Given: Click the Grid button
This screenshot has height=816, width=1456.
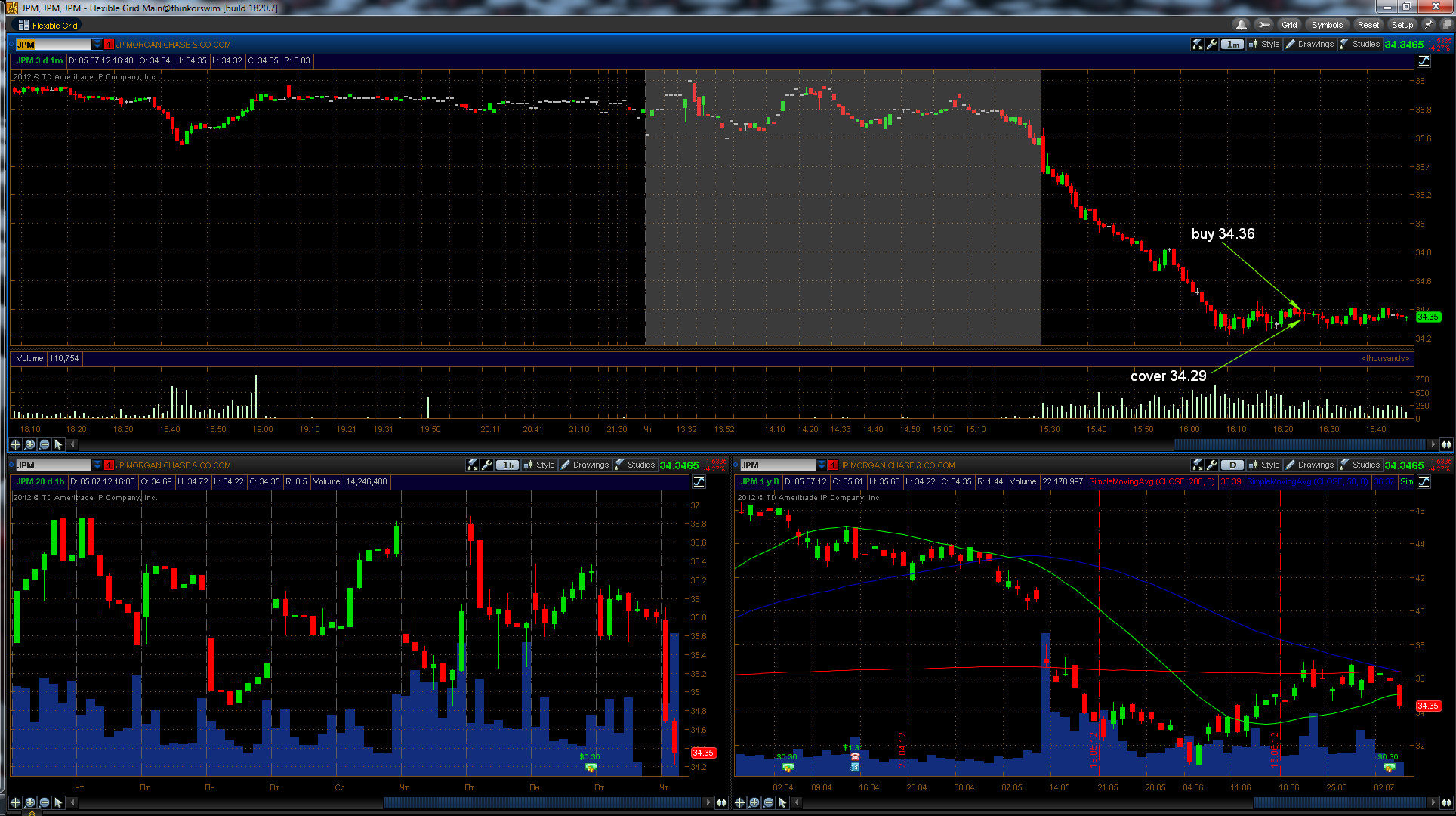Looking at the screenshot, I should 1289,25.
